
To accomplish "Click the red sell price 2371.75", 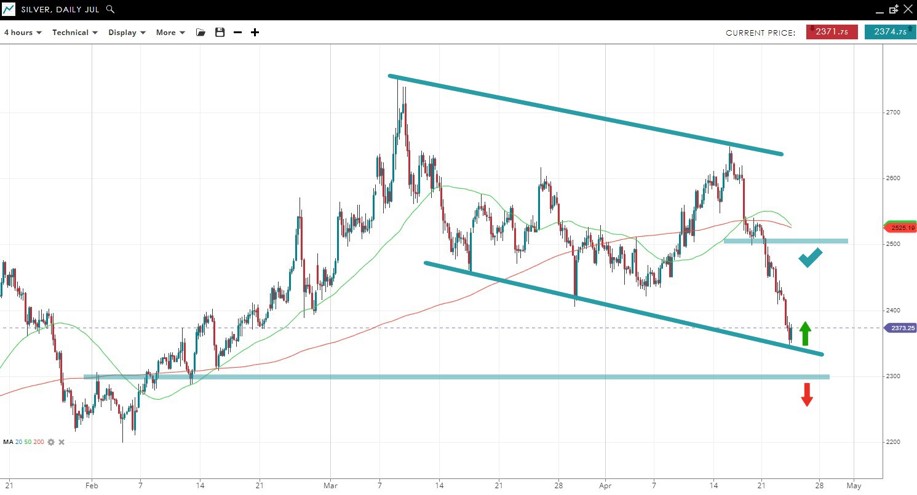I will 832,32.
